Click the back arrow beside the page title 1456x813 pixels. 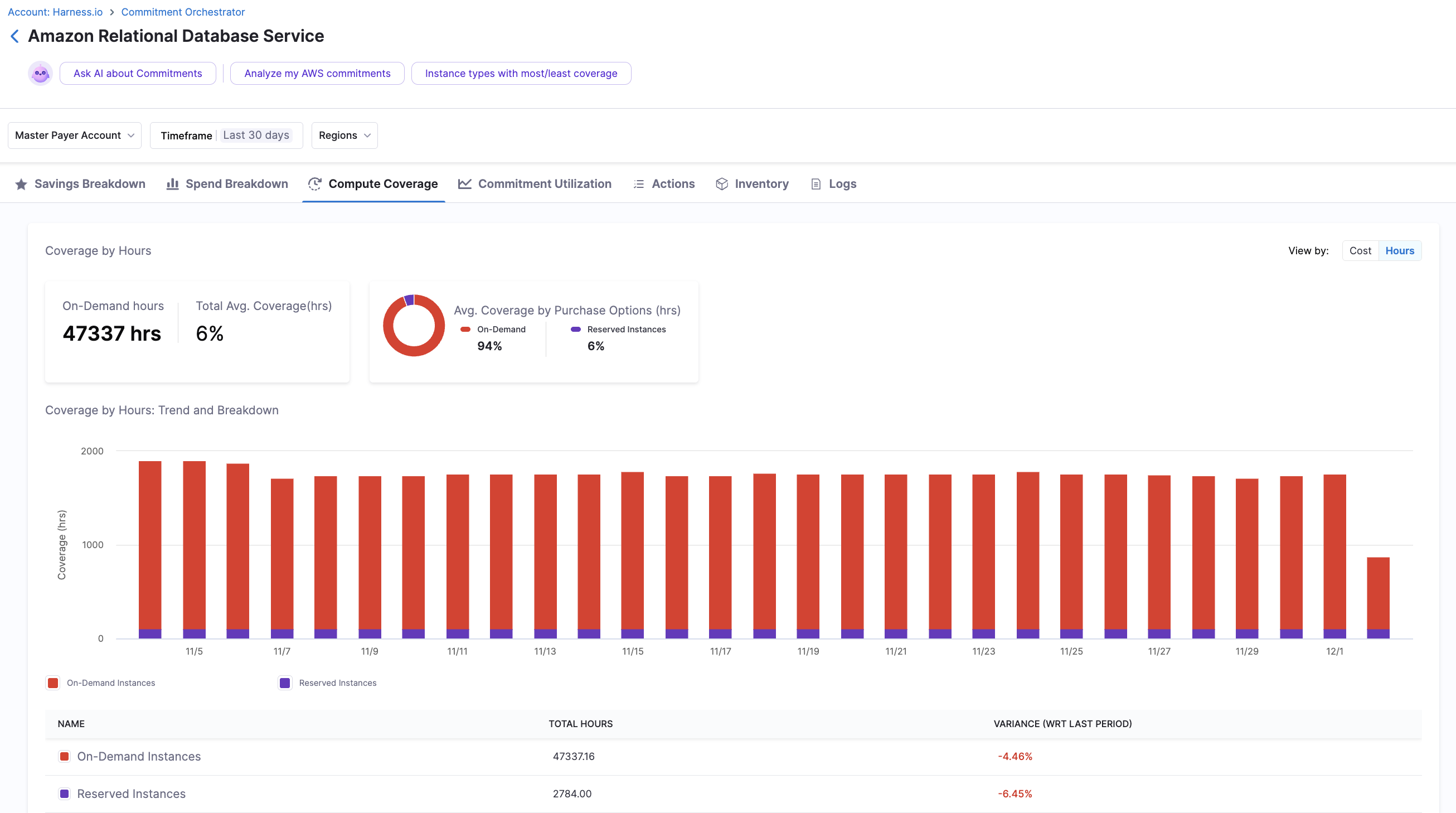14,36
